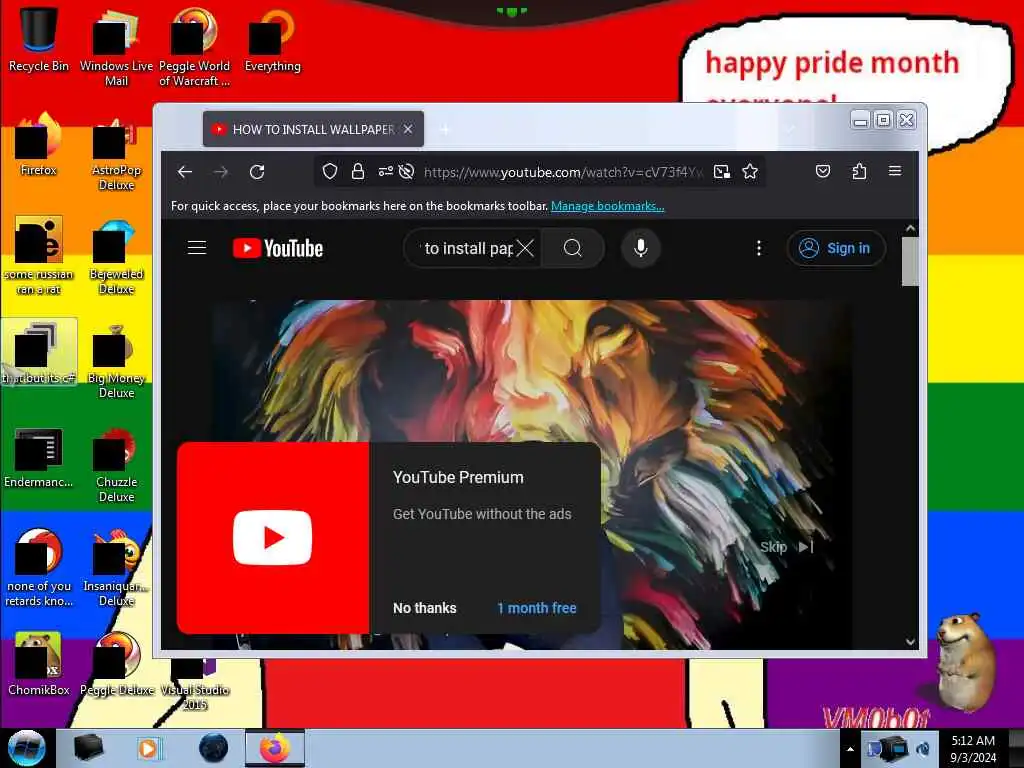
Task: Show hidden system tray icons
Action: pos(850,749)
